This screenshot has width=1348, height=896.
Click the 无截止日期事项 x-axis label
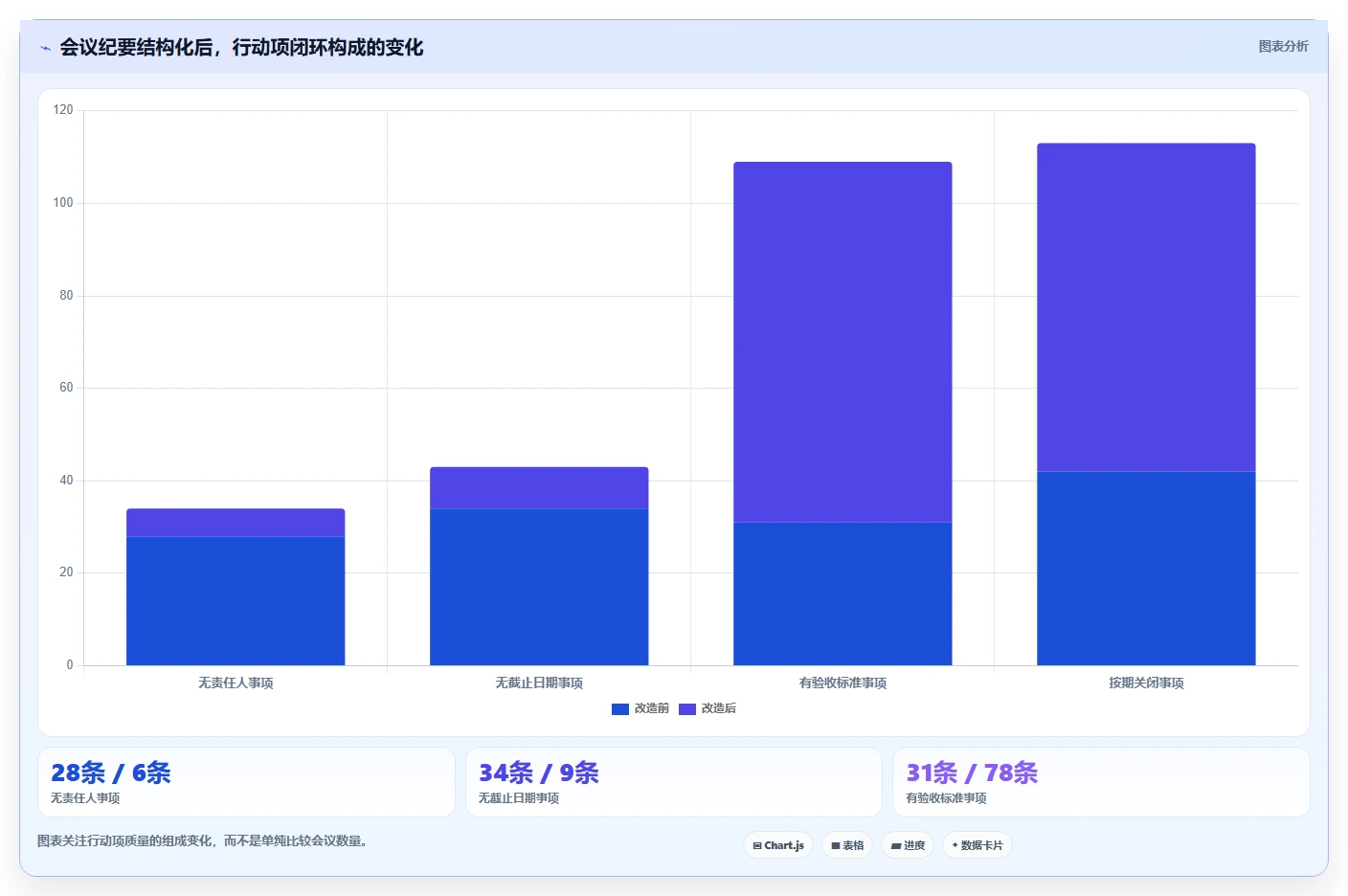coord(539,683)
